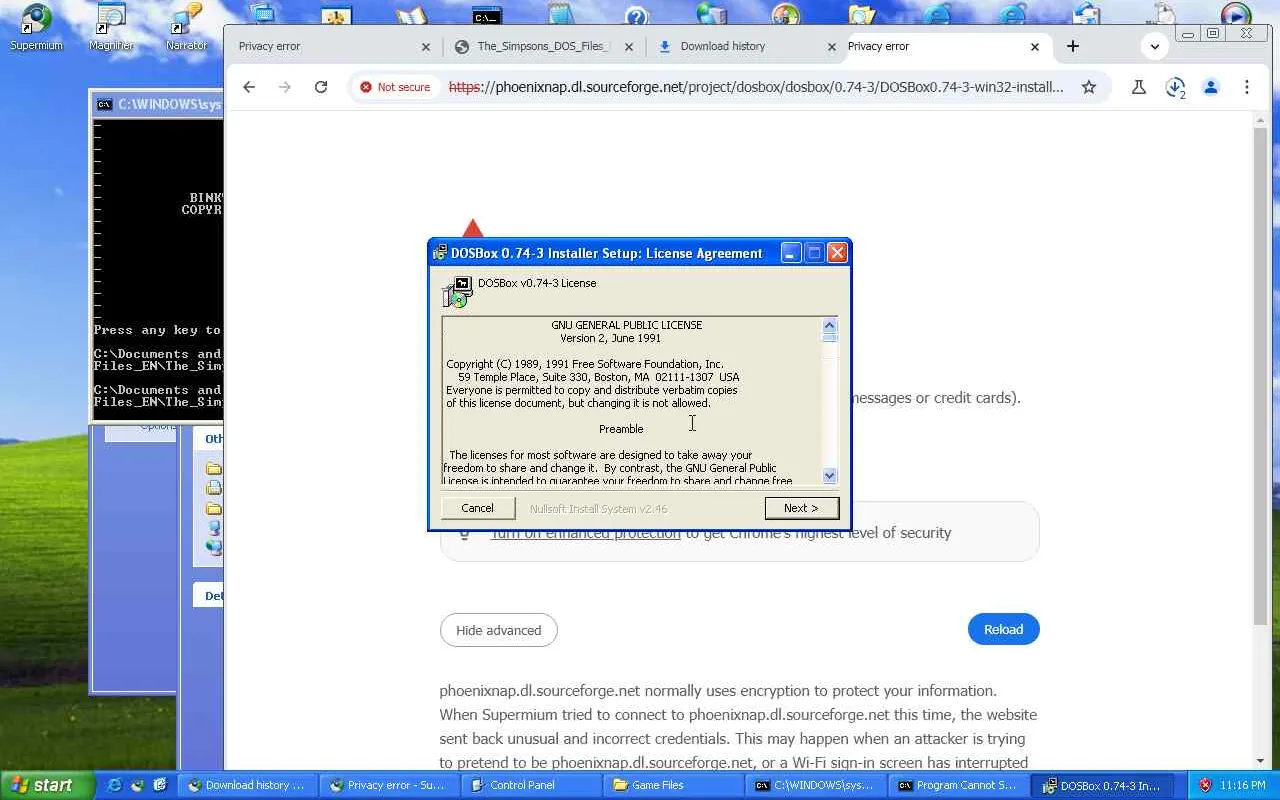Switch to The_Simpsons_DOS_Files tab
Screen dimensions: 1280x800
(544, 46)
